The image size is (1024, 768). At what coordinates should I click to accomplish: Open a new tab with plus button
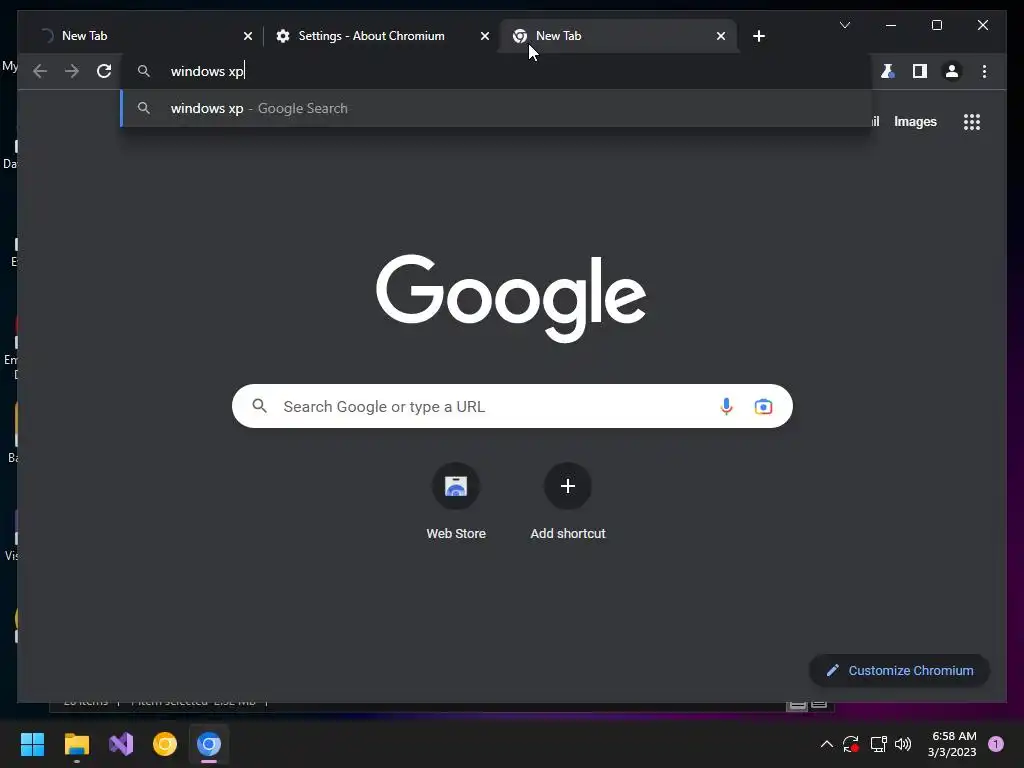(x=758, y=36)
